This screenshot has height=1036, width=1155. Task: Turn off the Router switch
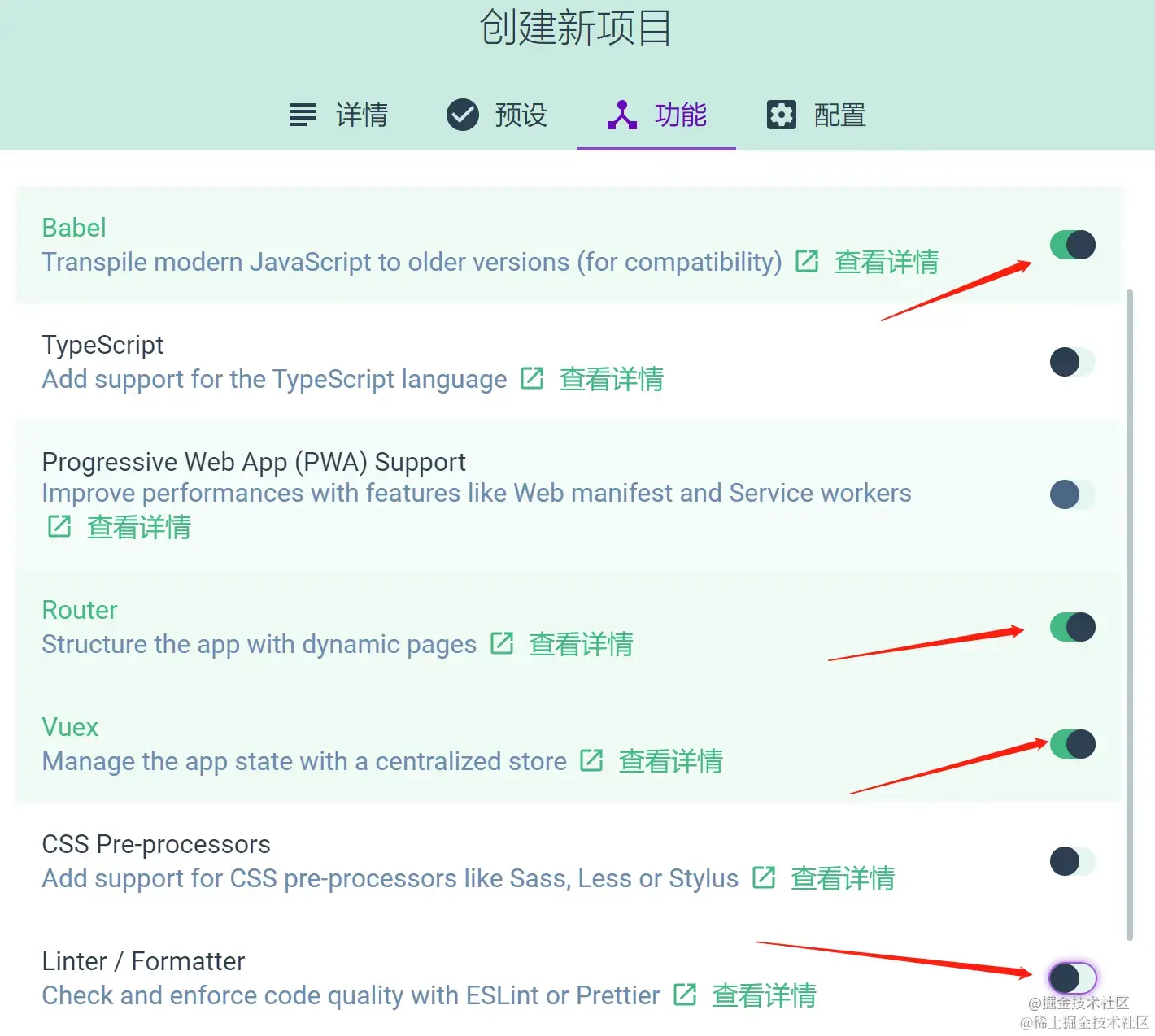(x=1073, y=627)
